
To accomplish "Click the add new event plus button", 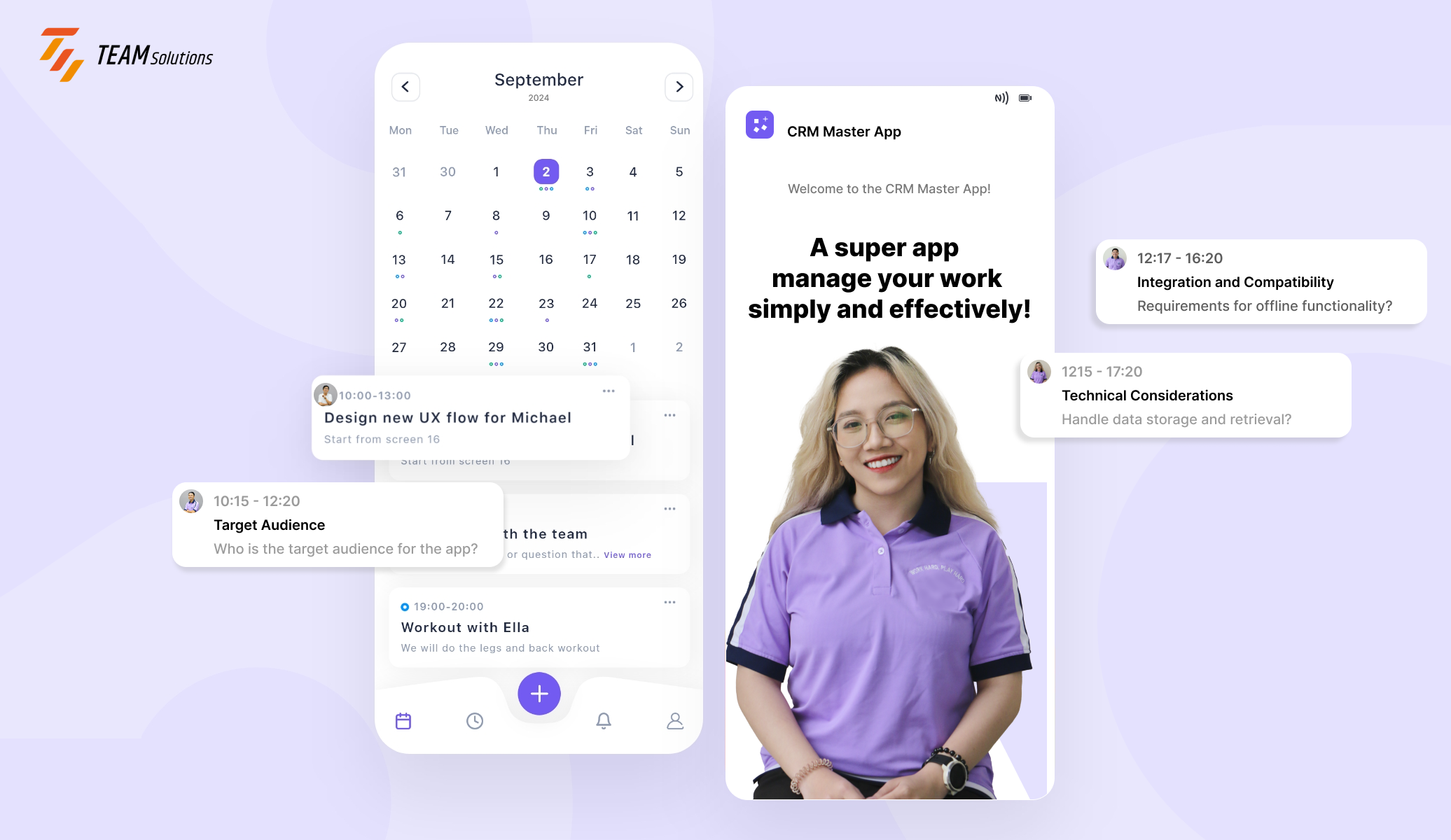I will (538, 693).
